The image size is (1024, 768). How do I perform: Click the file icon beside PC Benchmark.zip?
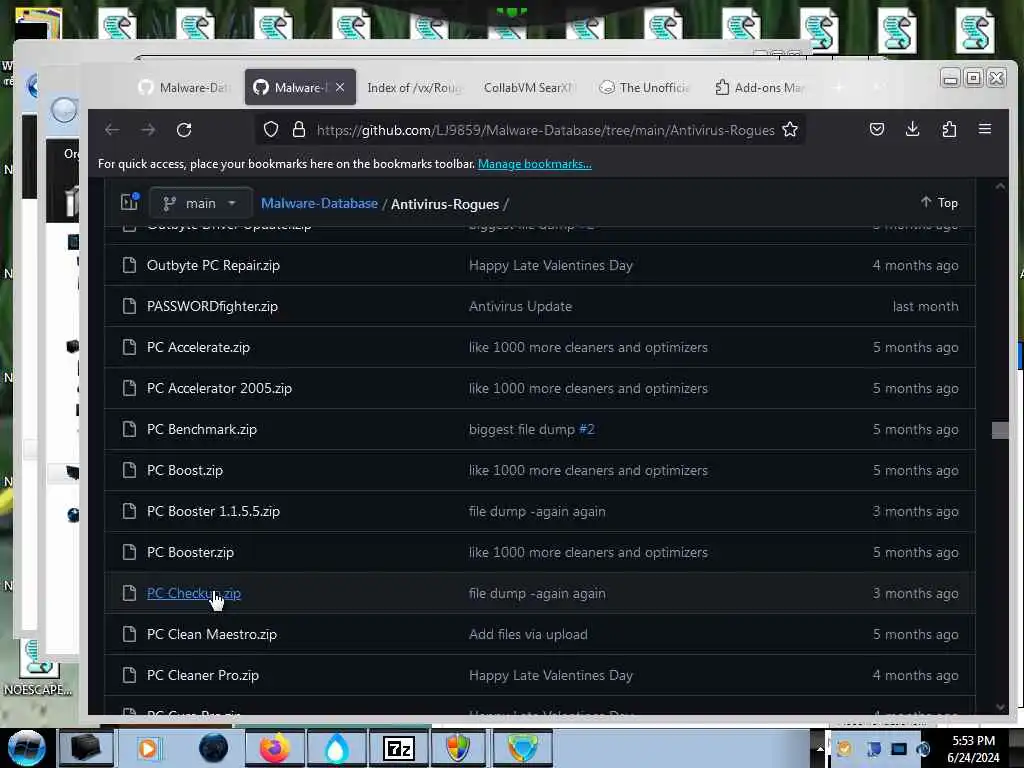click(x=129, y=429)
